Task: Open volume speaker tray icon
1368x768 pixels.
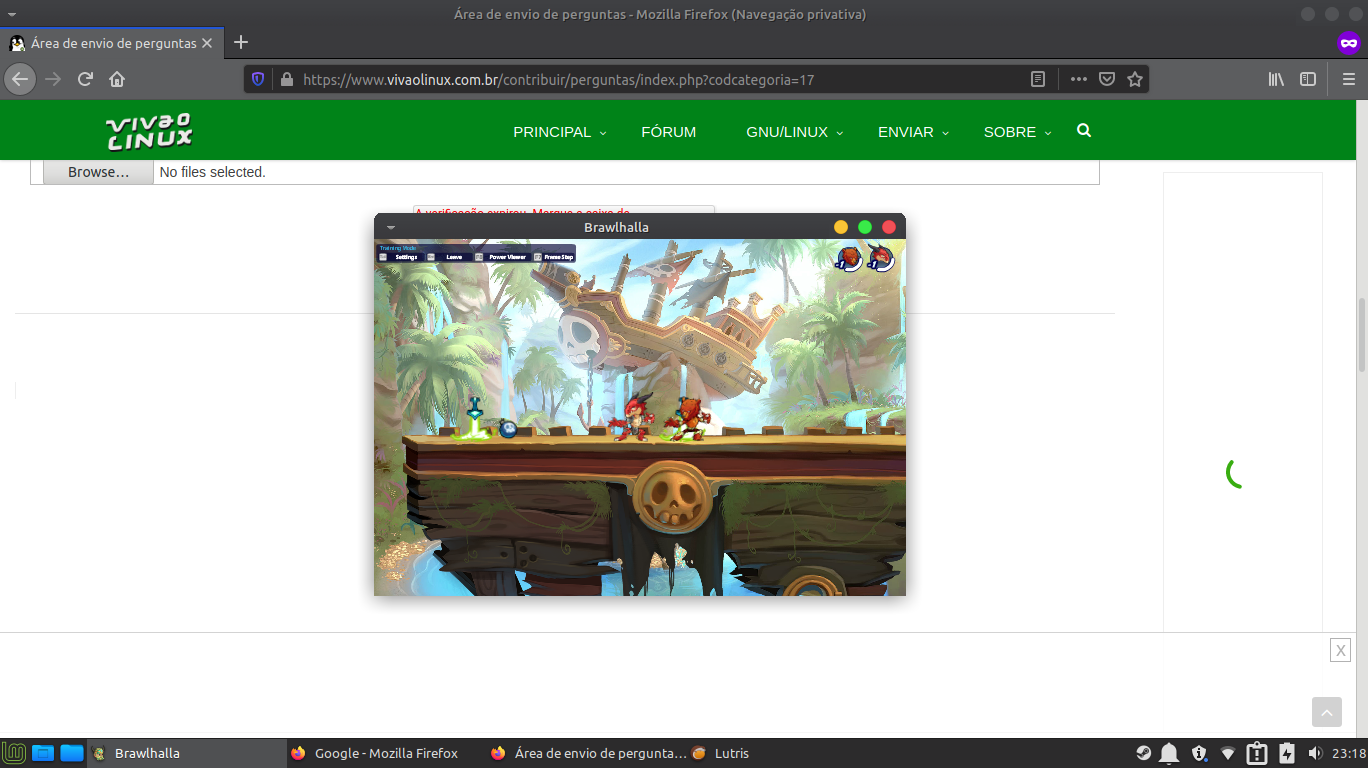Action: tap(1315, 753)
